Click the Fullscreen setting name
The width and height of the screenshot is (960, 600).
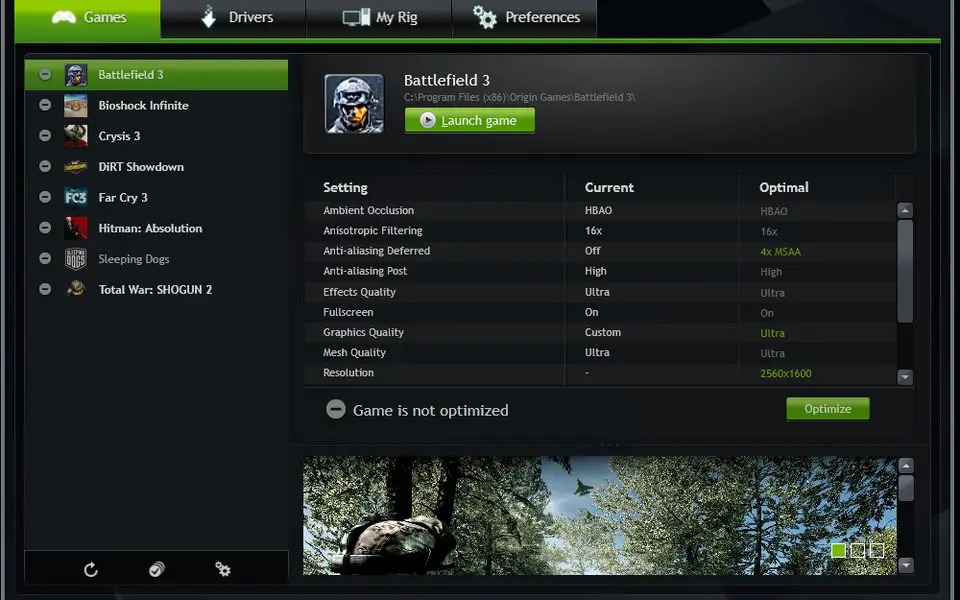point(348,312)
